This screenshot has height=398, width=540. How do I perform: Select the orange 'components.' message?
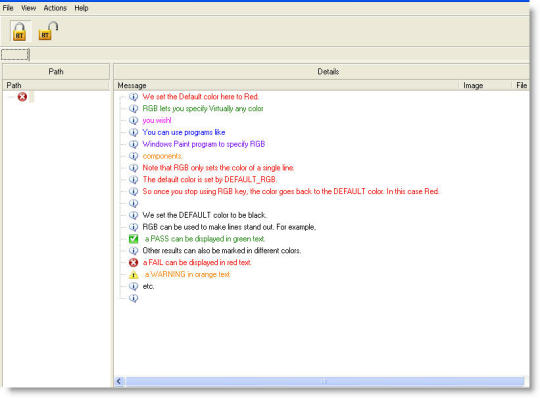click(x=162, y=156)
